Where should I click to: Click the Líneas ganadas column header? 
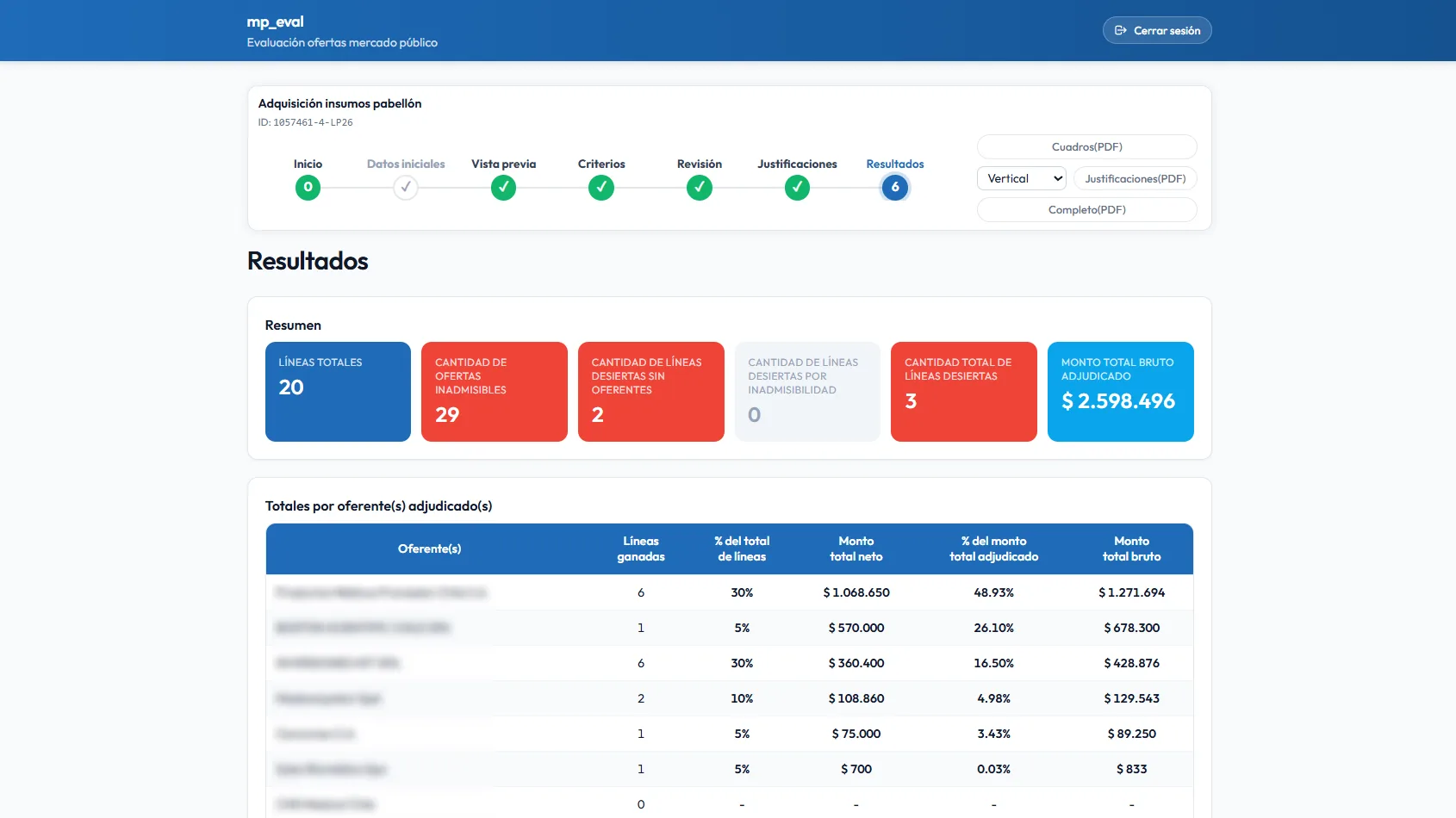pos(640,548)
